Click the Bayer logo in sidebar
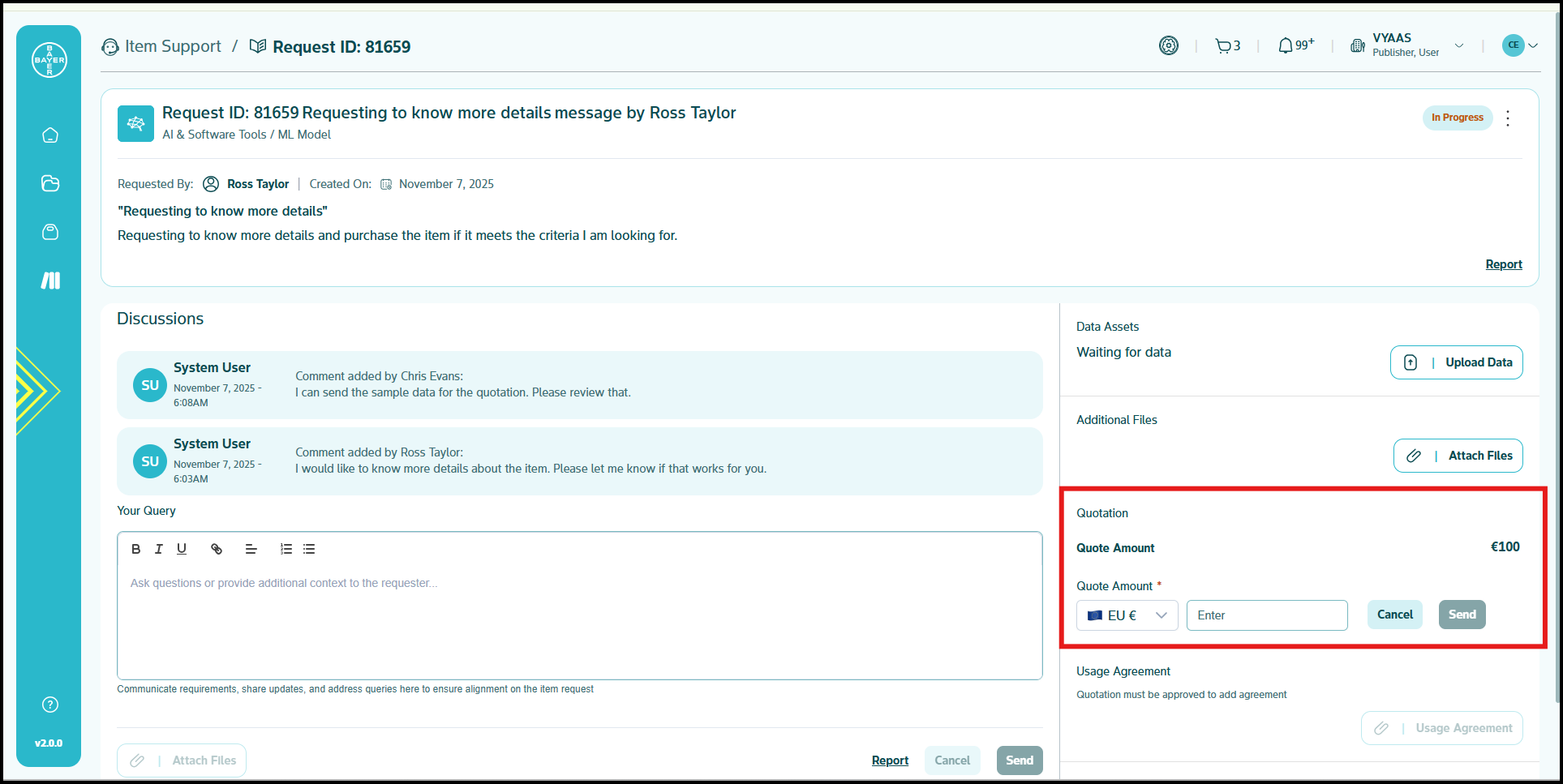The height and width of the screenshot is (784, 1563). coord(49,60)
